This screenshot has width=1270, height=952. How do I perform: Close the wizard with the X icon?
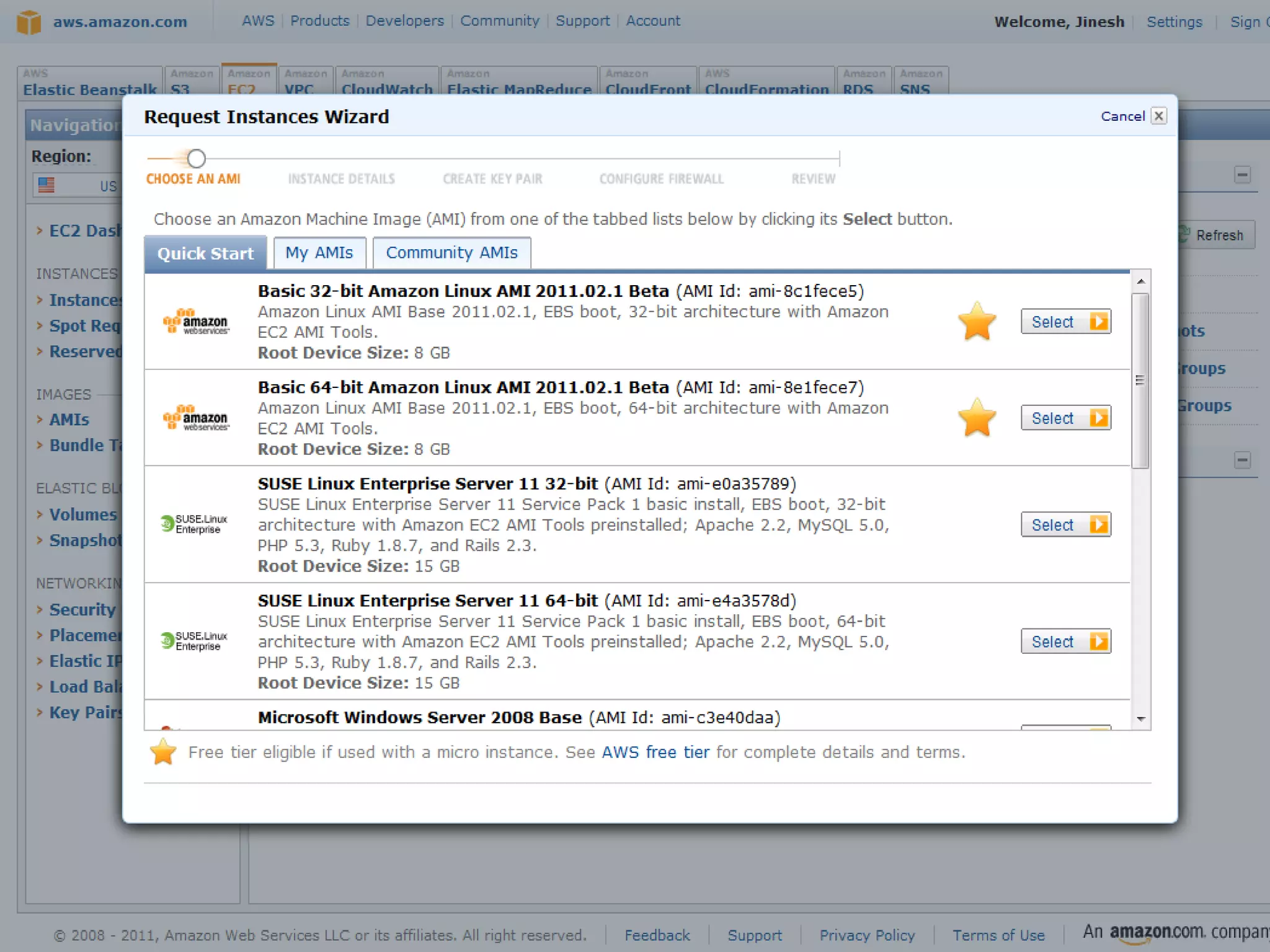(1158, 116)
